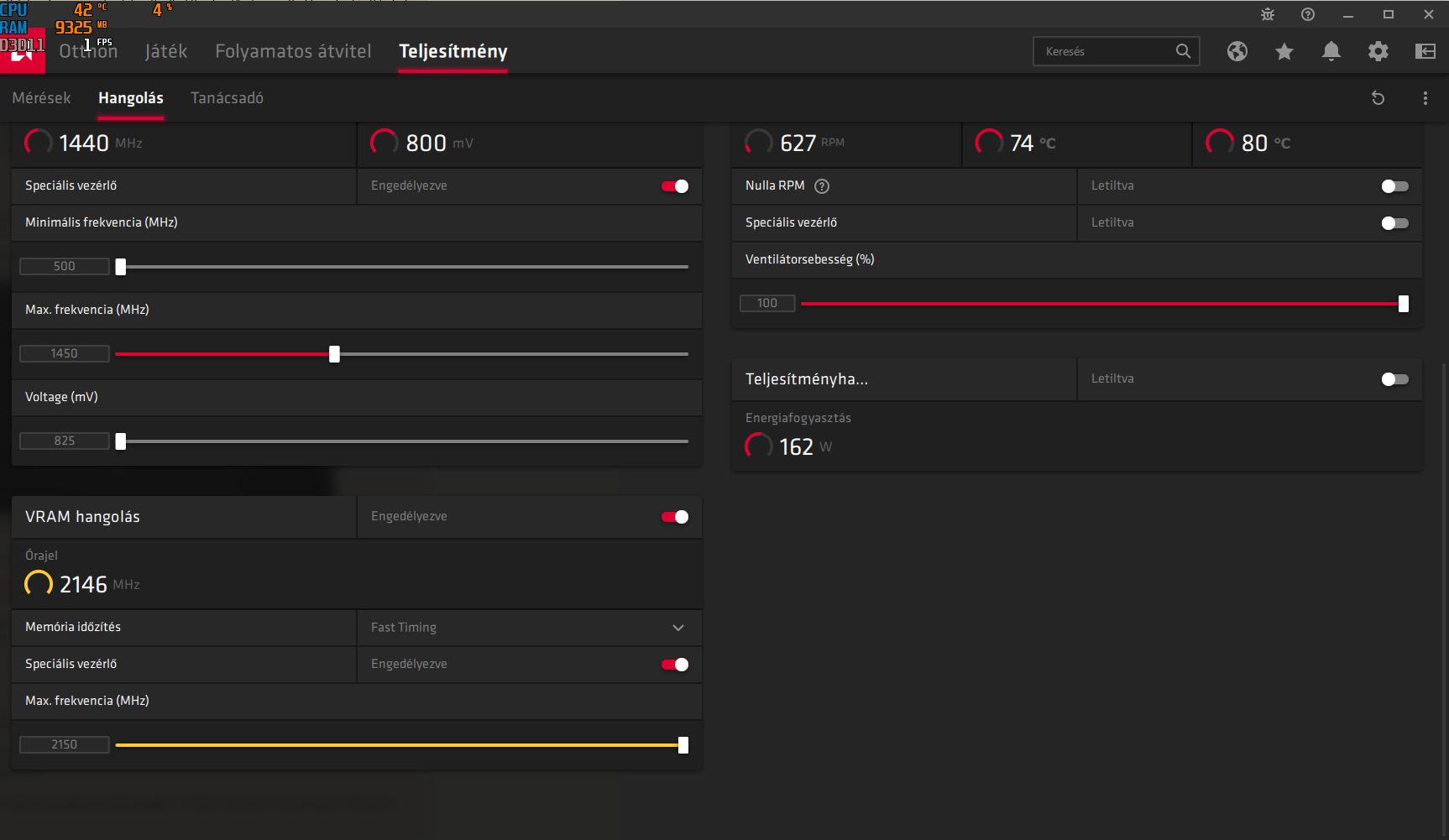Screen dimensions: 1449x840
Task: Disable the VRAM hangolás toggle
Action: [x=675, y=517]
